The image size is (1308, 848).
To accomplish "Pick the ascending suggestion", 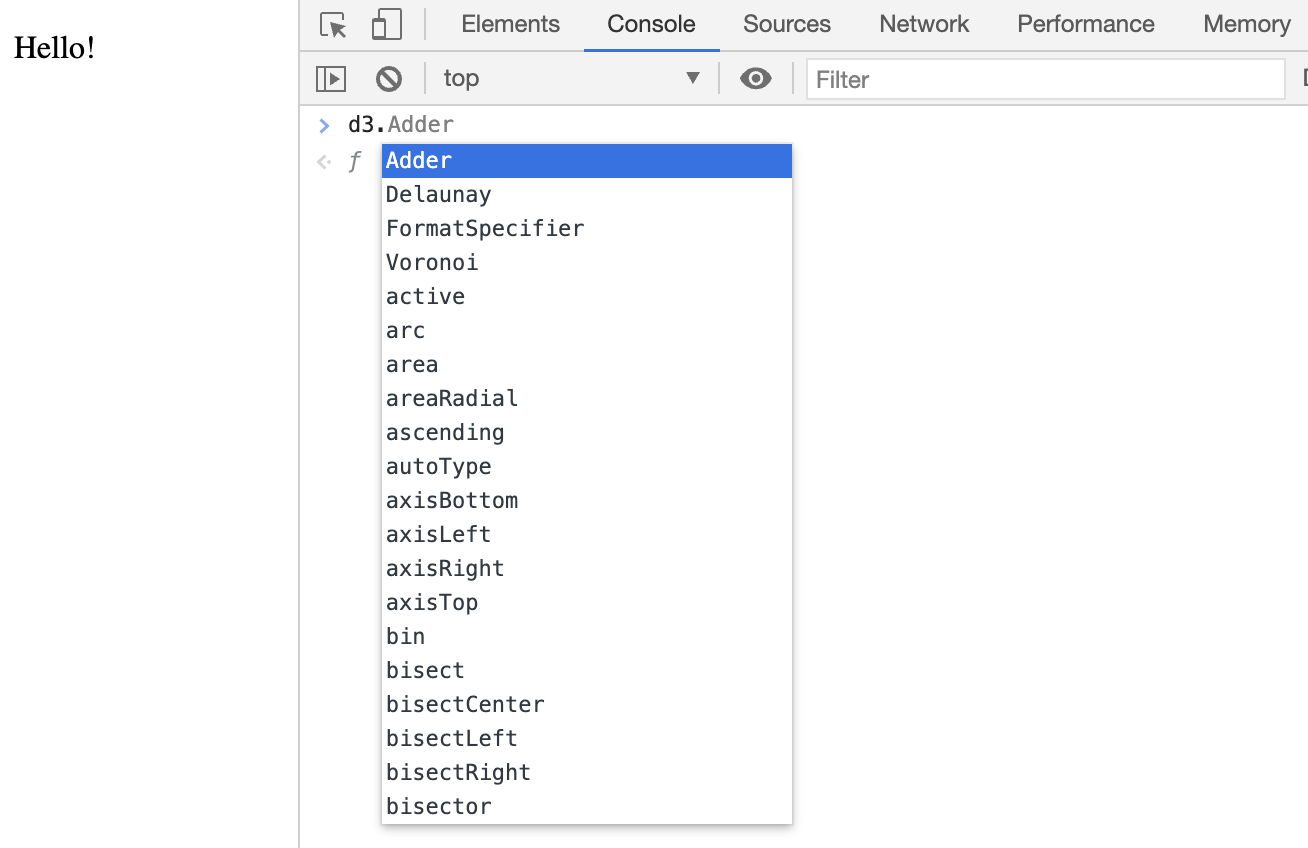I will click(x=587, y=433).
